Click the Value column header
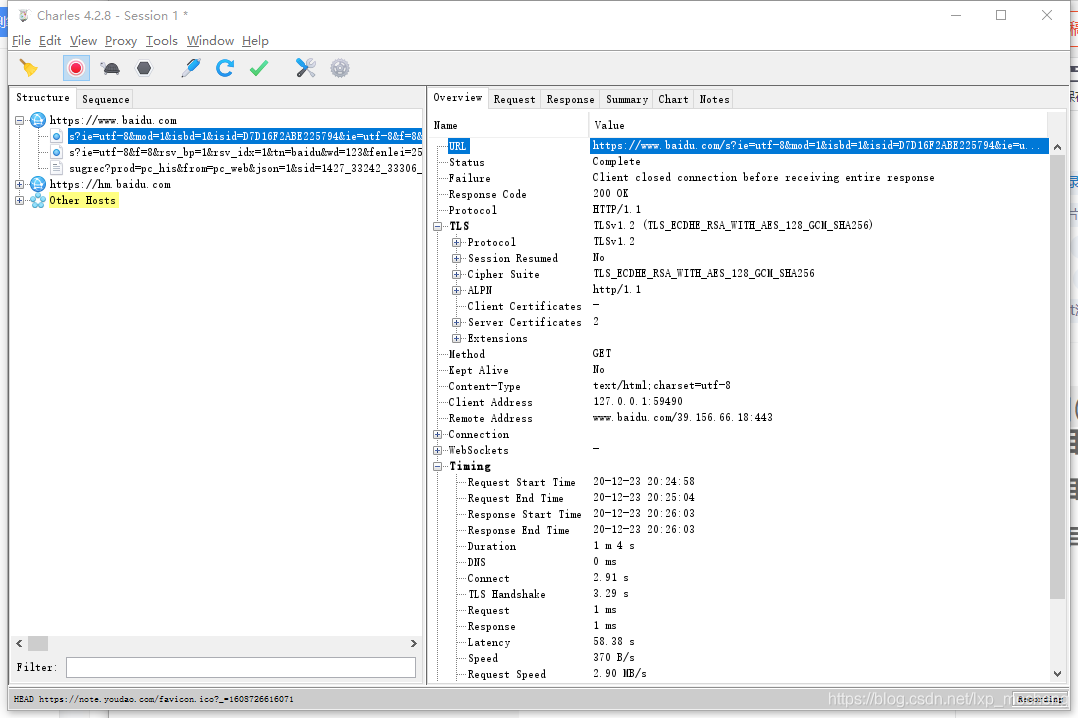This screenshot has width=1078, height=718. point(609,125)
